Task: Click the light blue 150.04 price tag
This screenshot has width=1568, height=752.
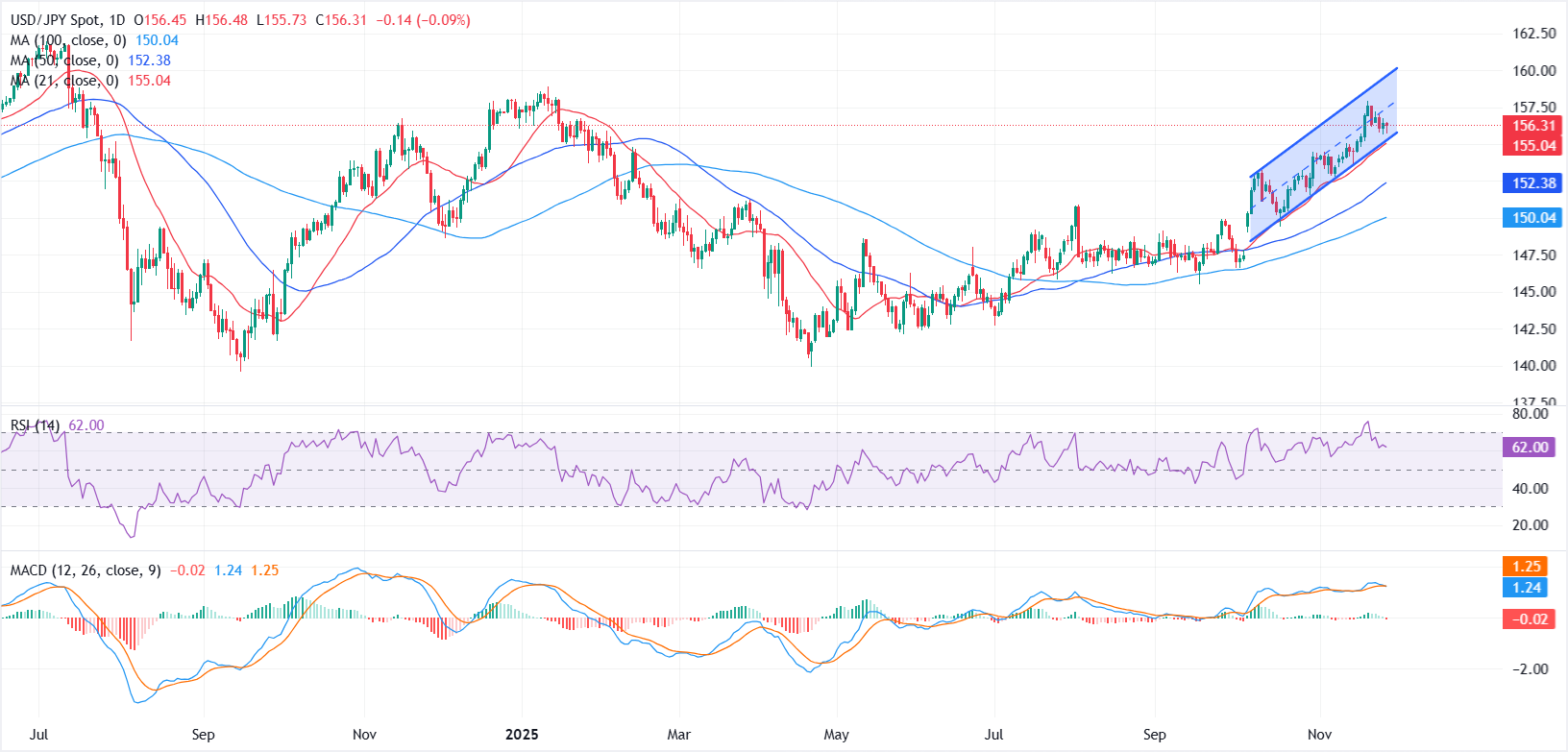Action: (x=1533, y=218)
